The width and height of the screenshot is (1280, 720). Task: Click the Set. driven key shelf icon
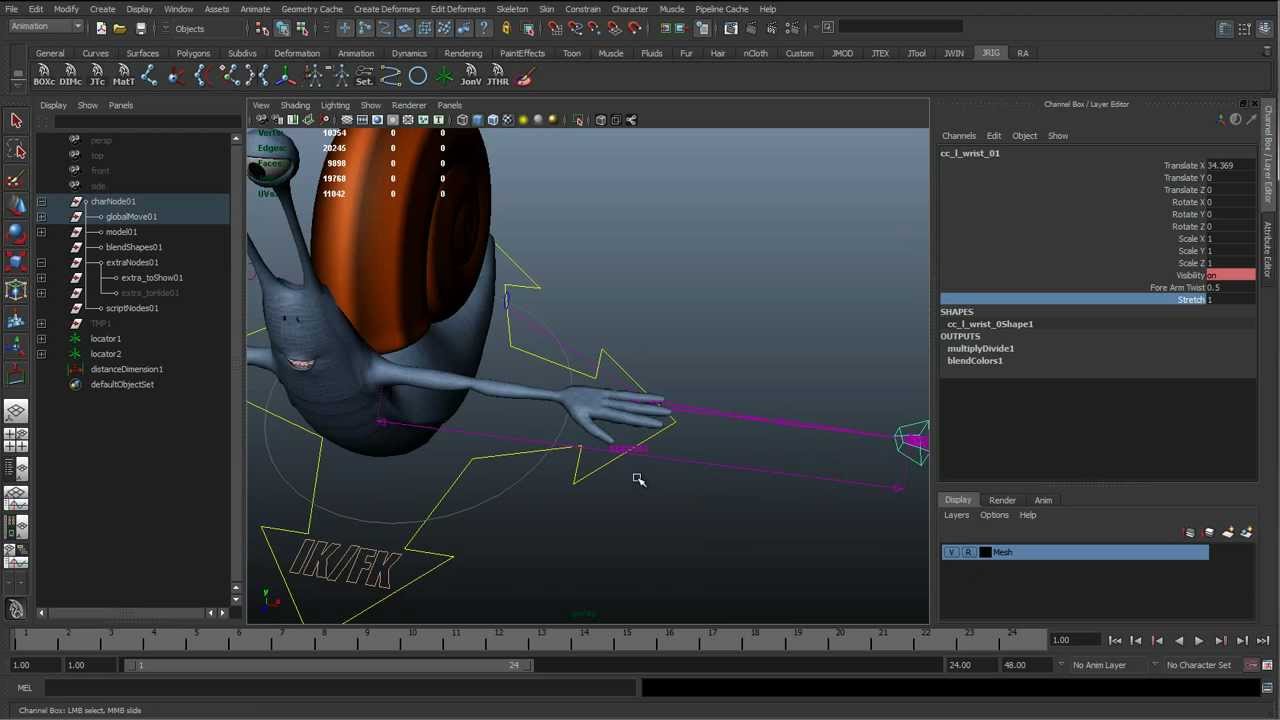[364, 75]
